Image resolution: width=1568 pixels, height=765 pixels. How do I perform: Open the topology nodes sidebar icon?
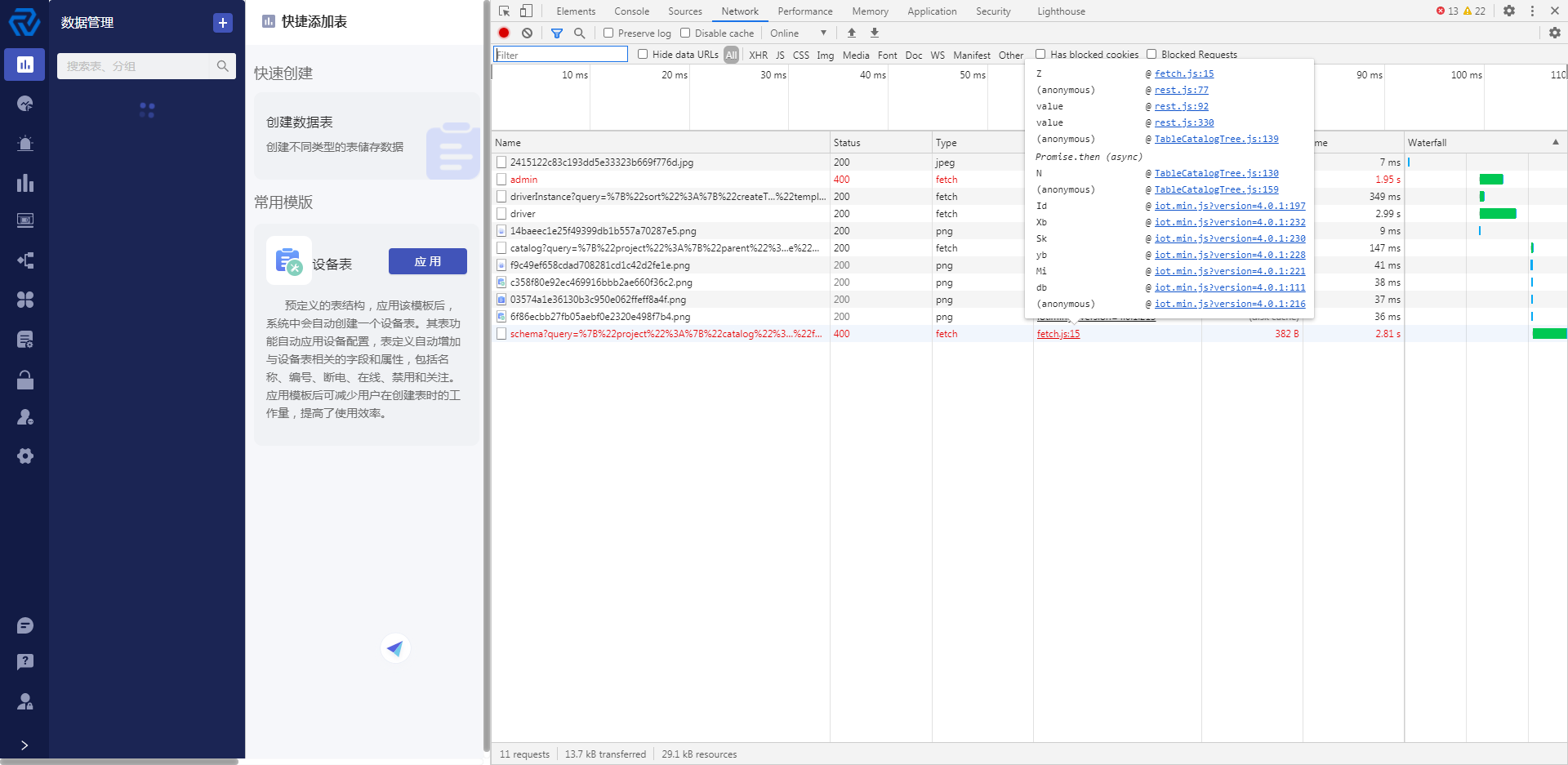coord(24,260)
